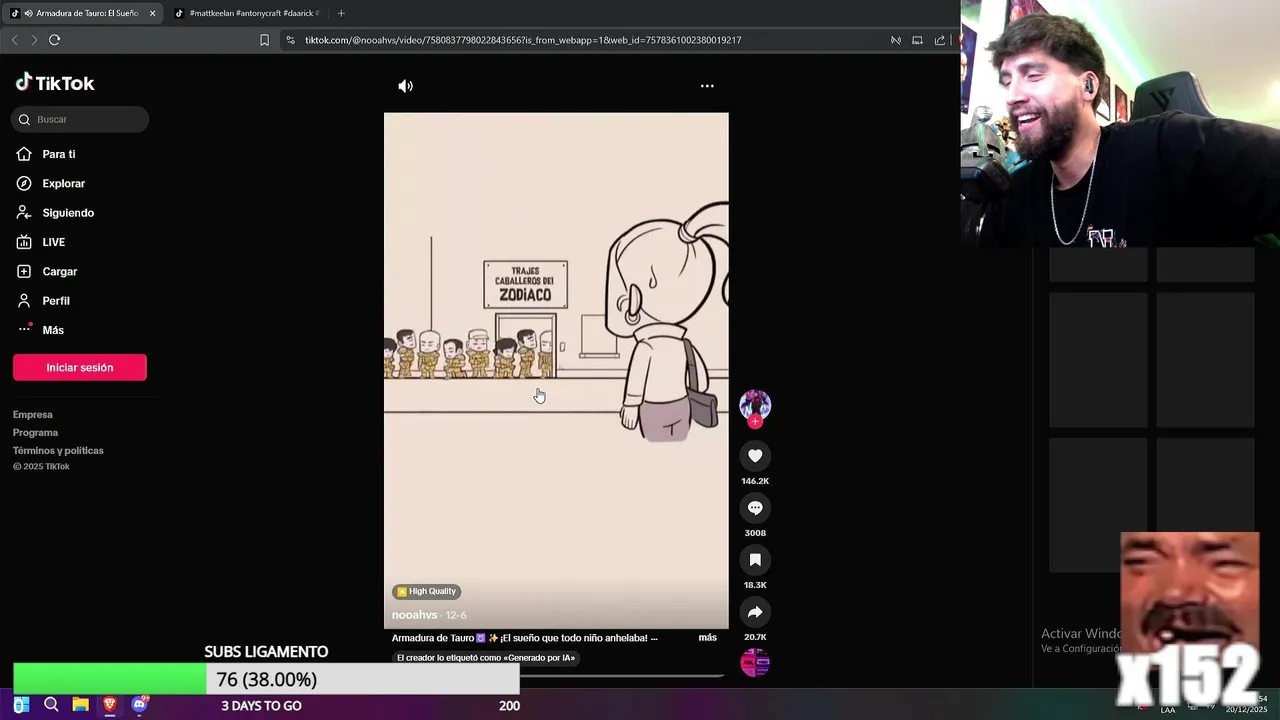Screen dimensions: 1280x720
Task: Bookmark this page in the browser
Action: click(264, 40)
